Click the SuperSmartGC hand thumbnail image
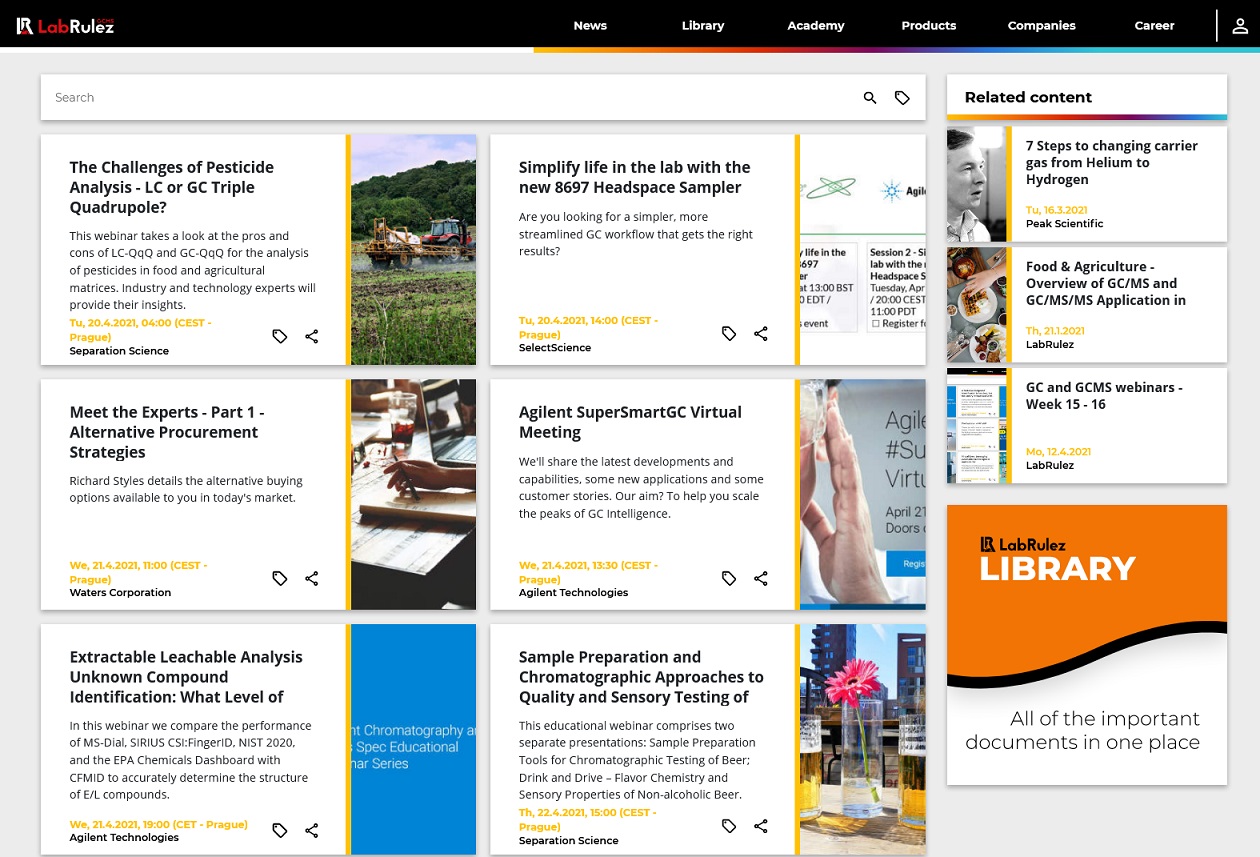The width and height of the screenshot is (1260, 857). point(863,494)
